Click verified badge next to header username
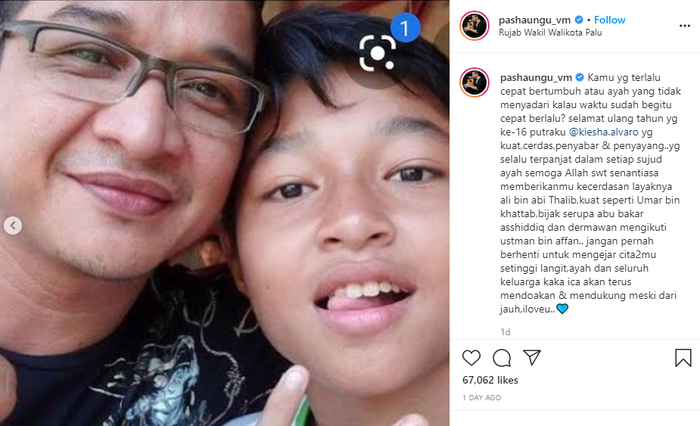Screen dimensions: 700x426 point(579,20)
